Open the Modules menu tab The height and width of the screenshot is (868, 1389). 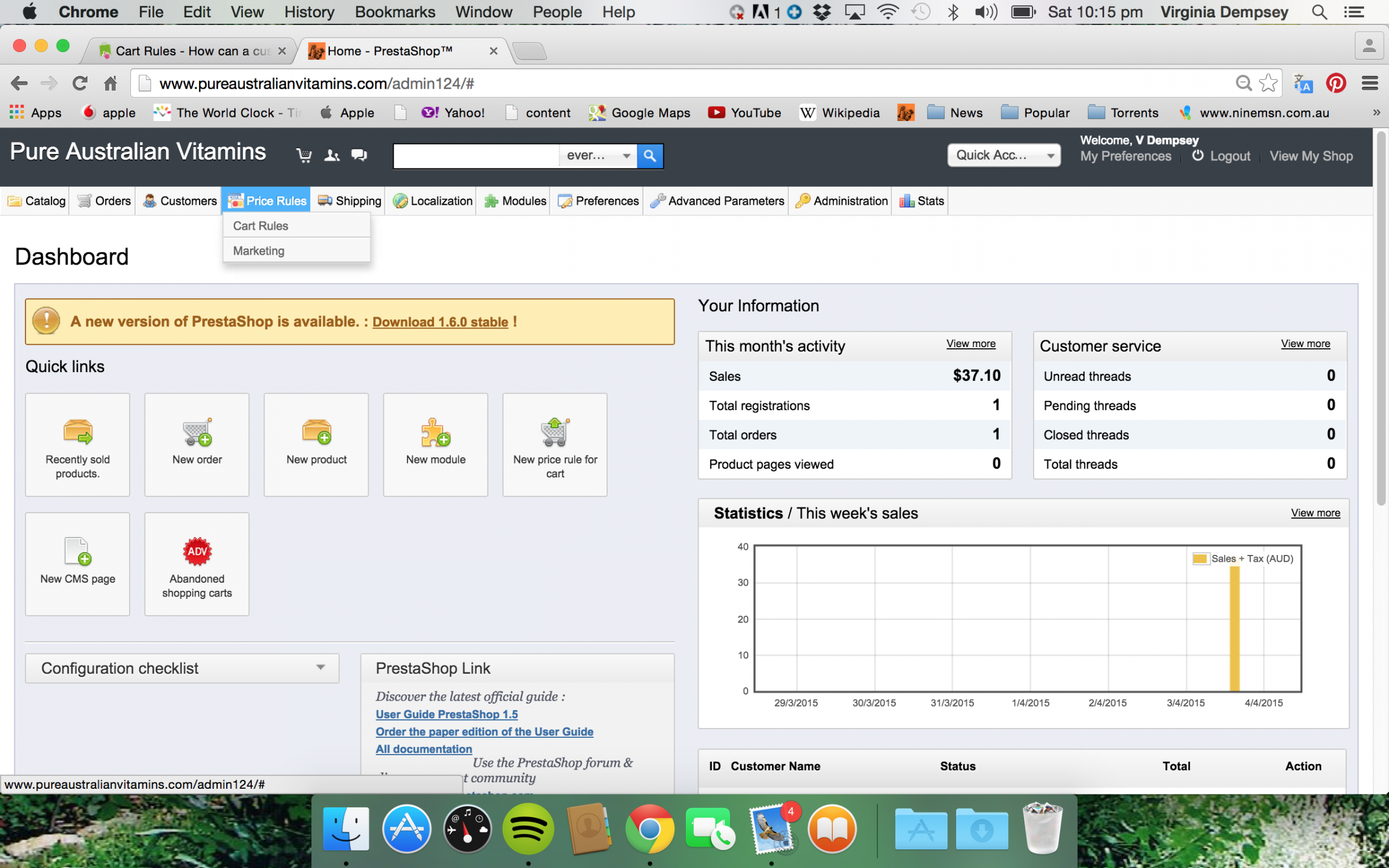point(515,201)
